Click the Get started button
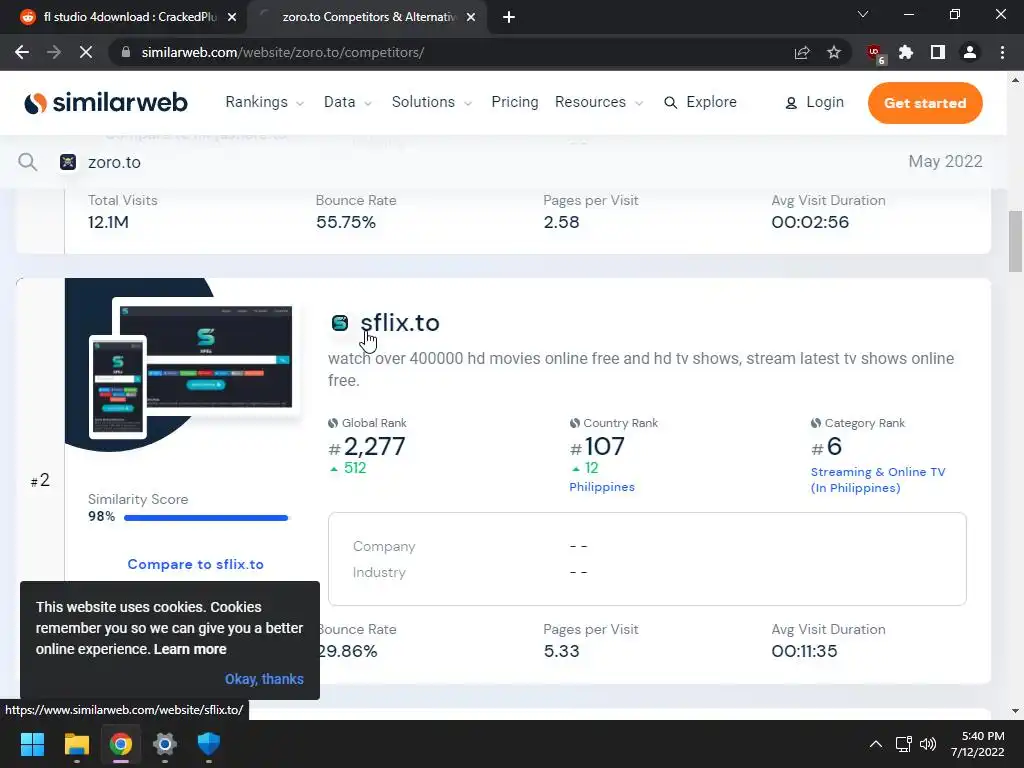The width and height of the screenshot is (1024, 768). pyautogui.click(x=925, y=103)
